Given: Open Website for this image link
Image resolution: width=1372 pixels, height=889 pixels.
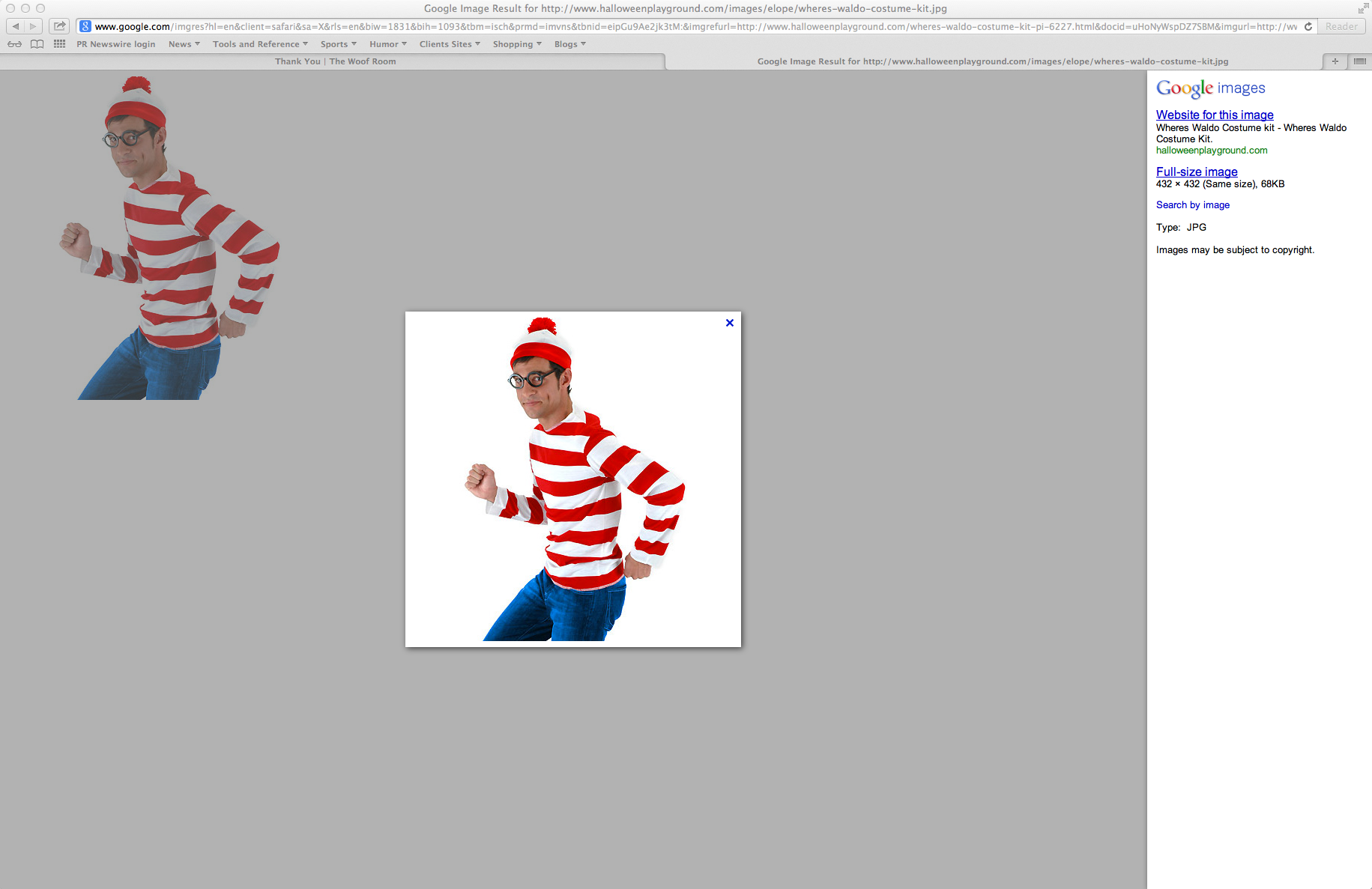Looking at the screenshot, I should click(1215, 115).
